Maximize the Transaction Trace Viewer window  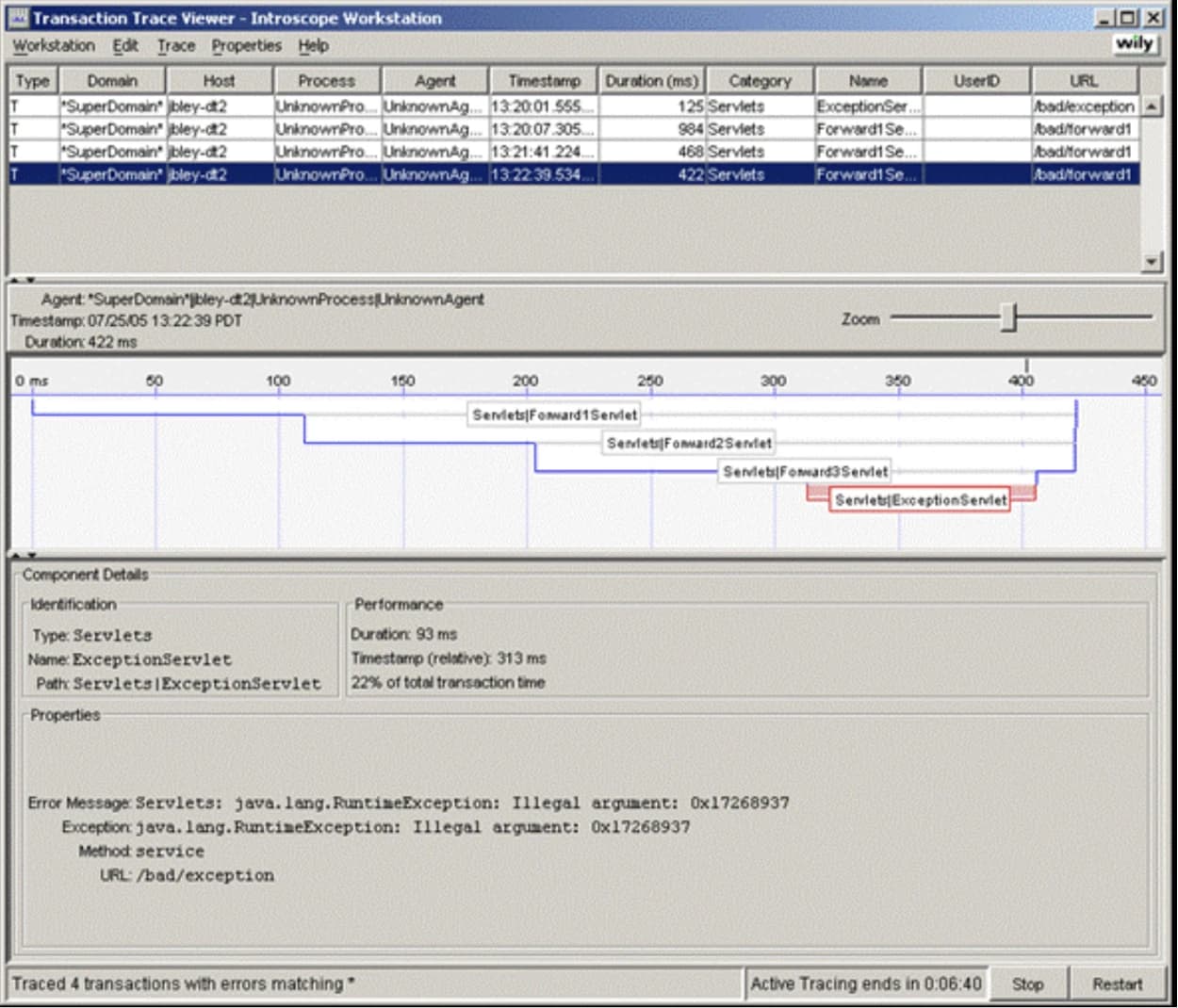tap(1128, 18)
